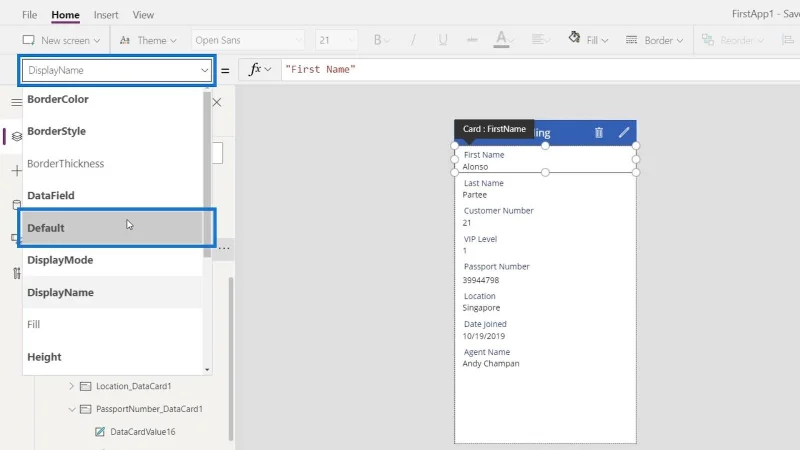The width and height of the screenshot is (800, 450).
Task: Select the BorderColor property
Action: pos(112,99)
